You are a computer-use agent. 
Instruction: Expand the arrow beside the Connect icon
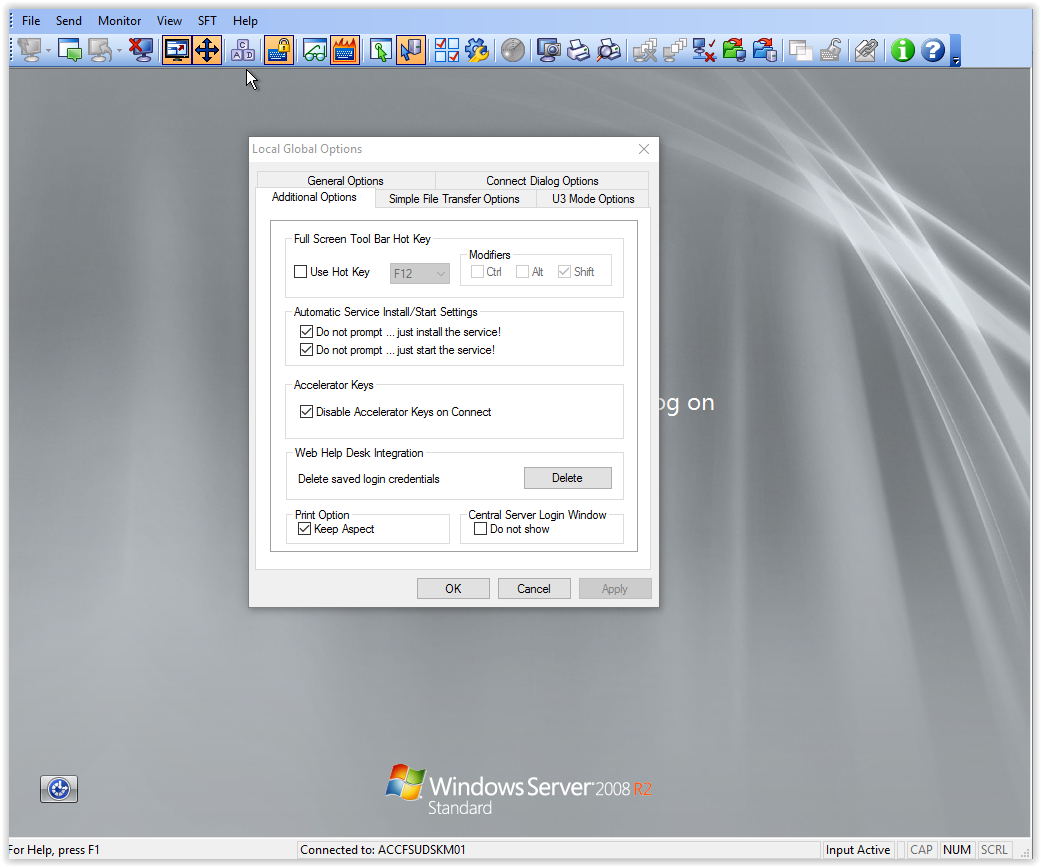coord(48,50)
